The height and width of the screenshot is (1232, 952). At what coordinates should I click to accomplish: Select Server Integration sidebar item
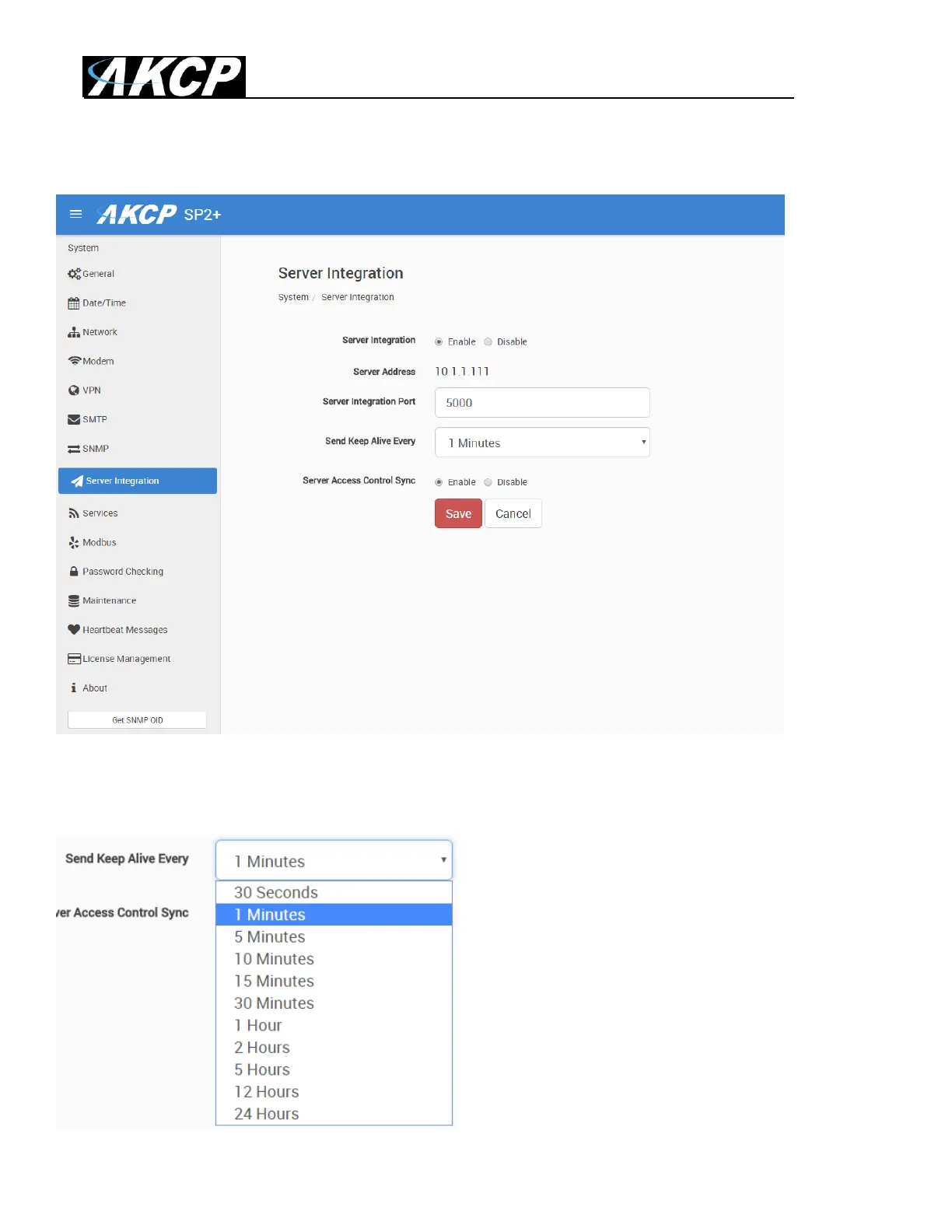138,481
